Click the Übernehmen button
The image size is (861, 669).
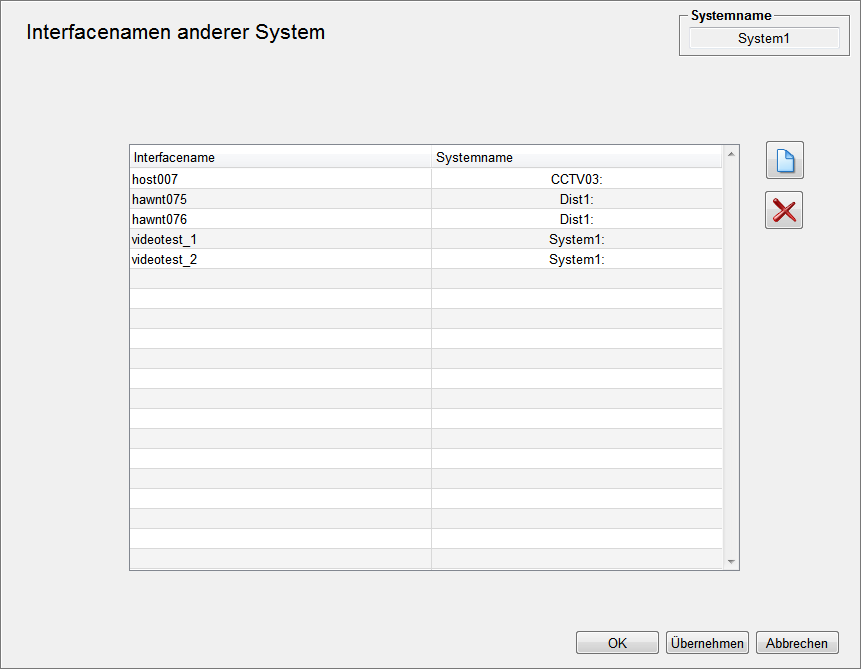coord(707,643)
